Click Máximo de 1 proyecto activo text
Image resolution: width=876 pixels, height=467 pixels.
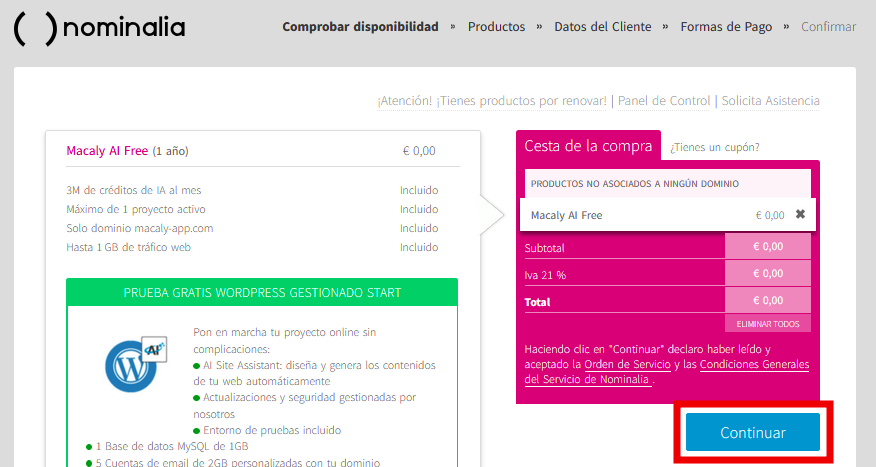pos(136,209)
